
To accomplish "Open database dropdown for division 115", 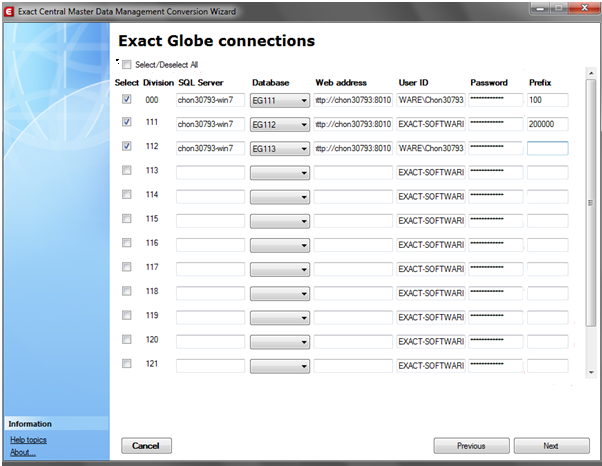I will (280, 221).
